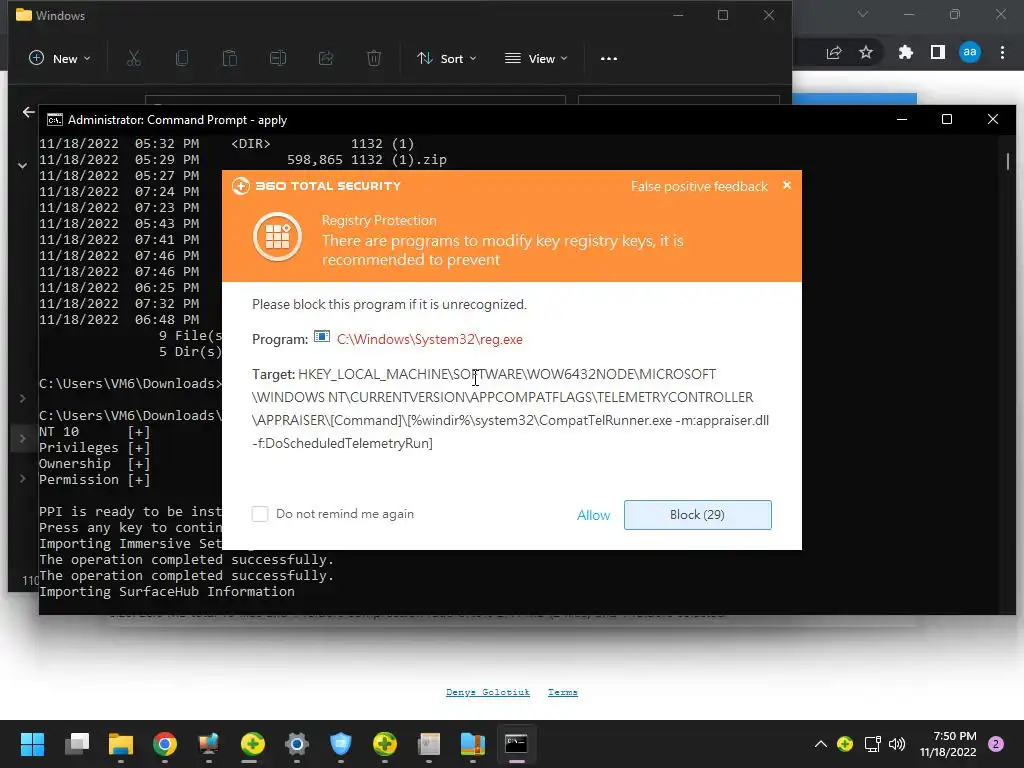The height and width of the screenshot is (768, 1024).
Task: Open clock and date in taskbar
Action: pos(948,744)
